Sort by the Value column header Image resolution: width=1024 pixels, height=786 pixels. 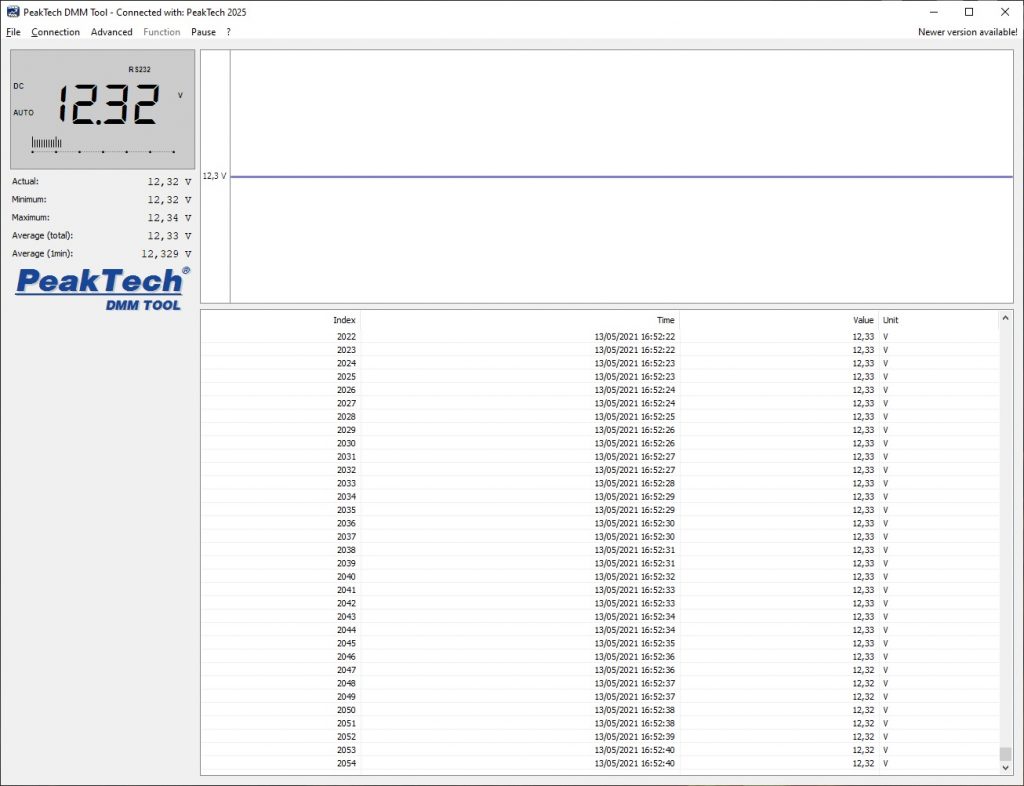(x=863, y=320)
